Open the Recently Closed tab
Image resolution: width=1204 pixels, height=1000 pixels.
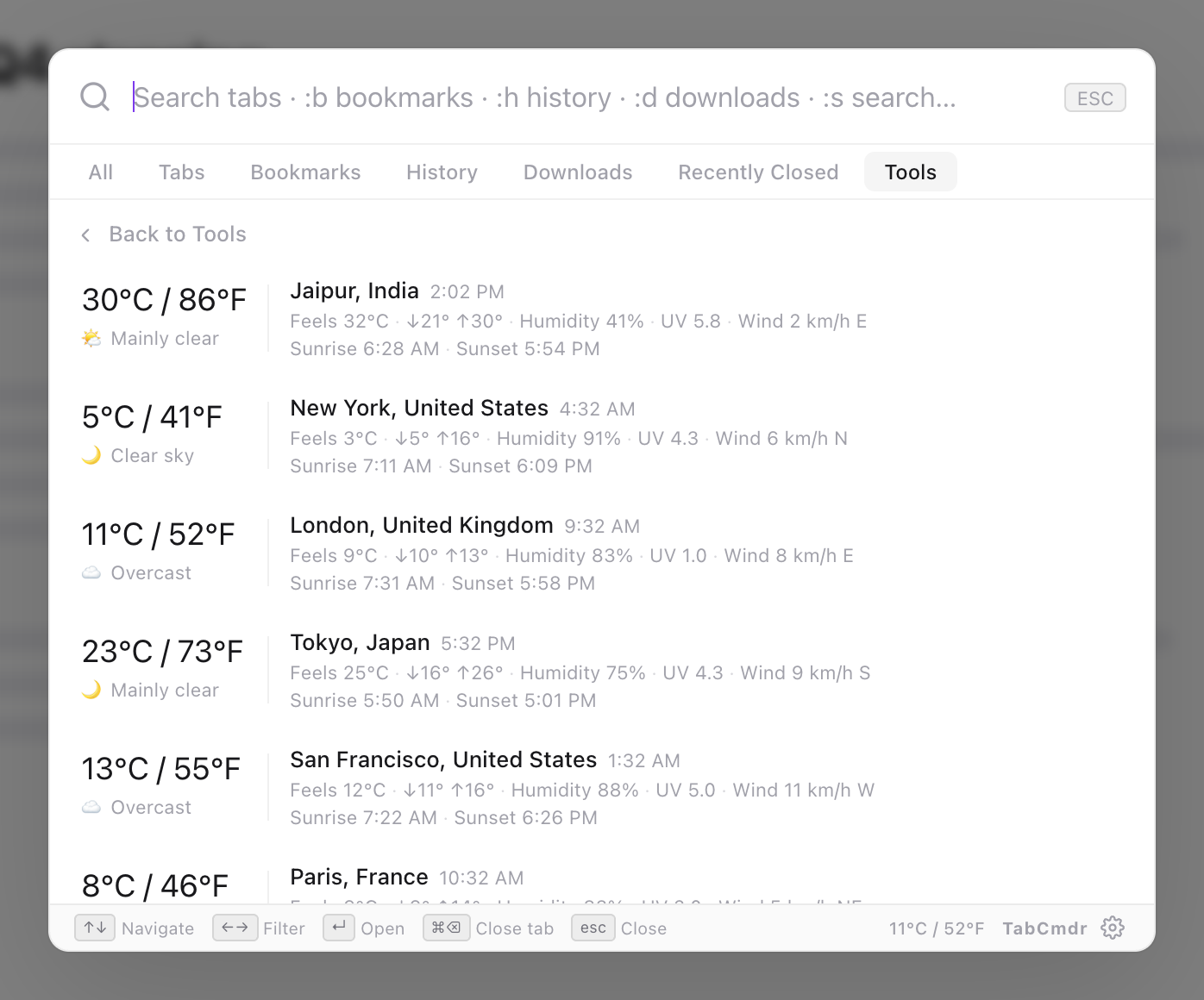pos(758,172)
